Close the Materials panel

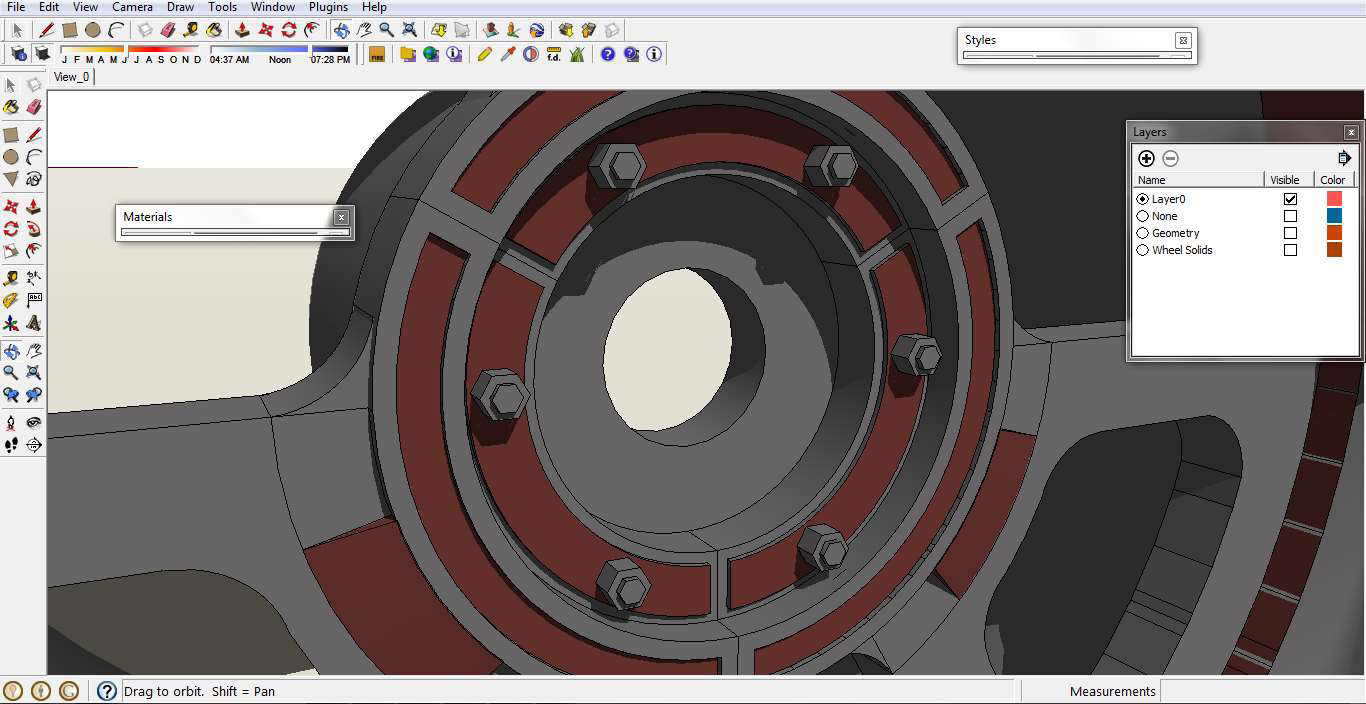(x=341, y=217)
